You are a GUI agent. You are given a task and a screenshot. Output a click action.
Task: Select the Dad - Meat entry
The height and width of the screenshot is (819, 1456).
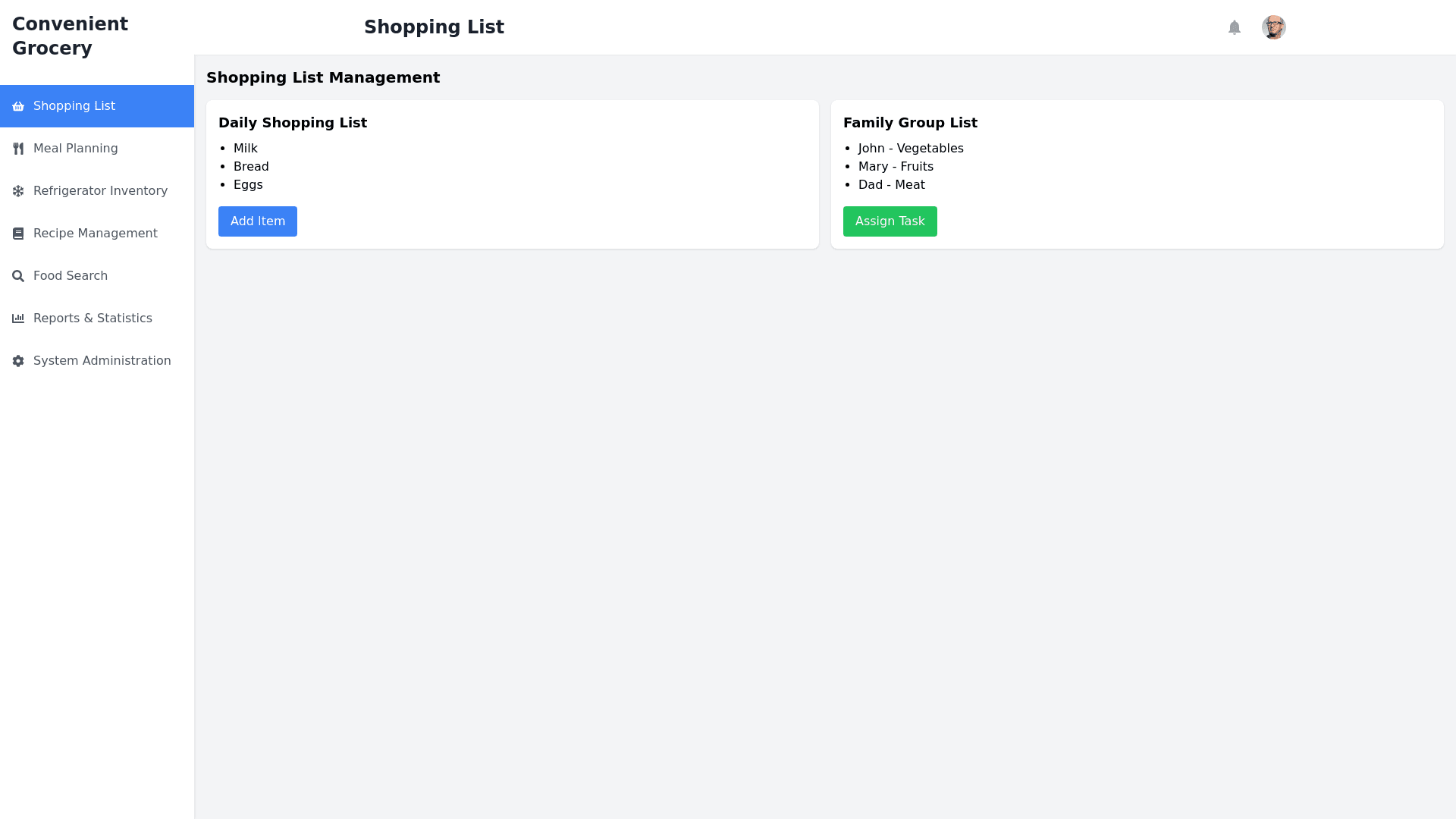[892, 185]
